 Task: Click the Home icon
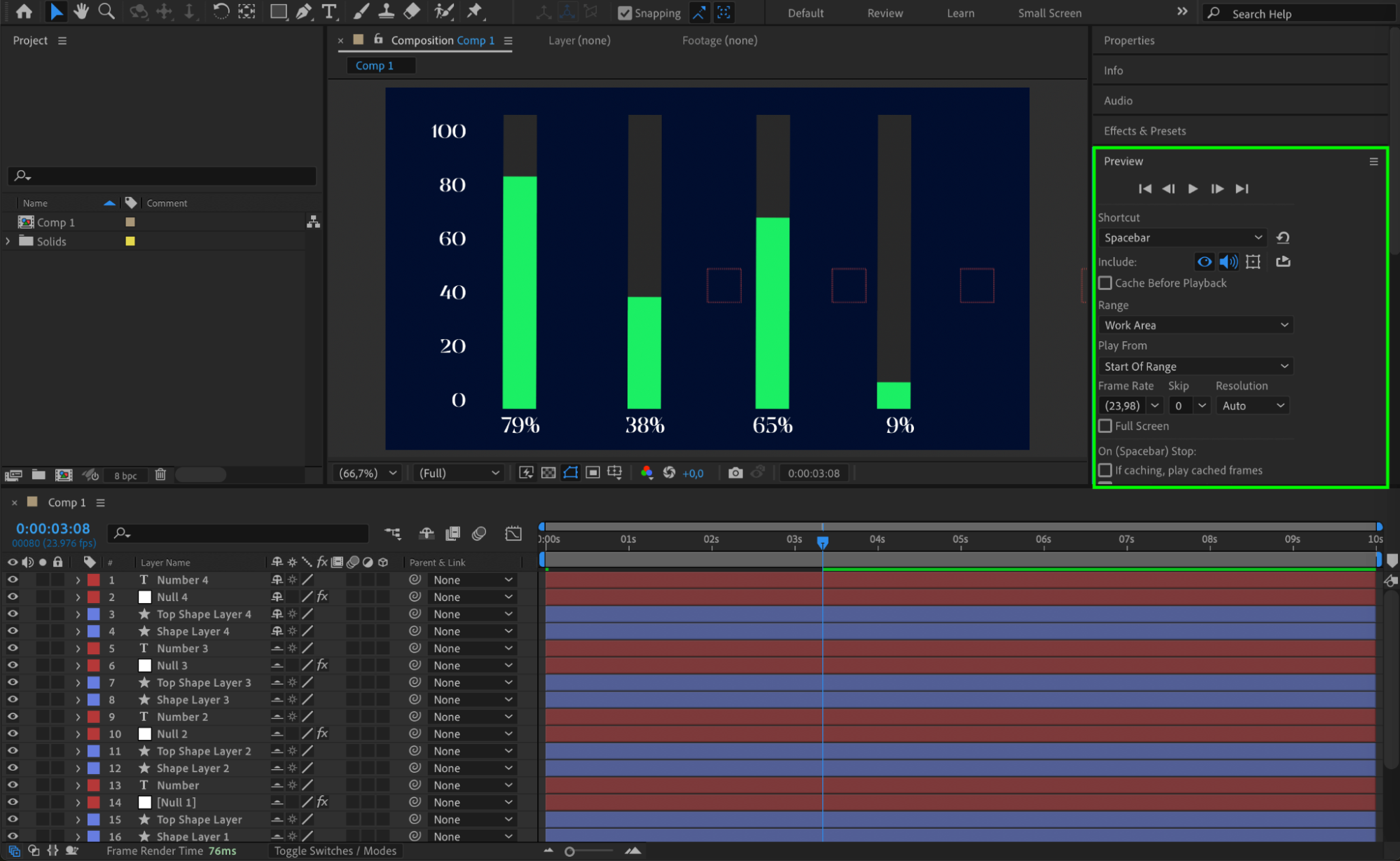coord(24,11)
